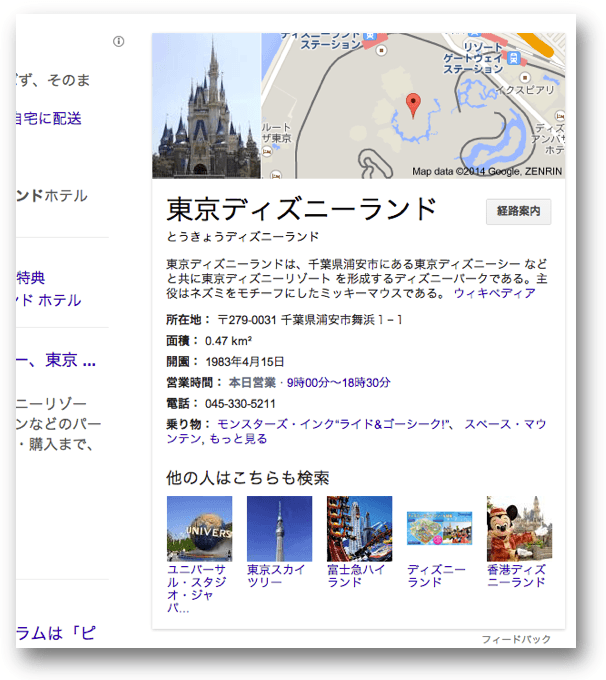606x680 pixels.
Task: Click the red map pin marker
Action: (x=413, y=105)
